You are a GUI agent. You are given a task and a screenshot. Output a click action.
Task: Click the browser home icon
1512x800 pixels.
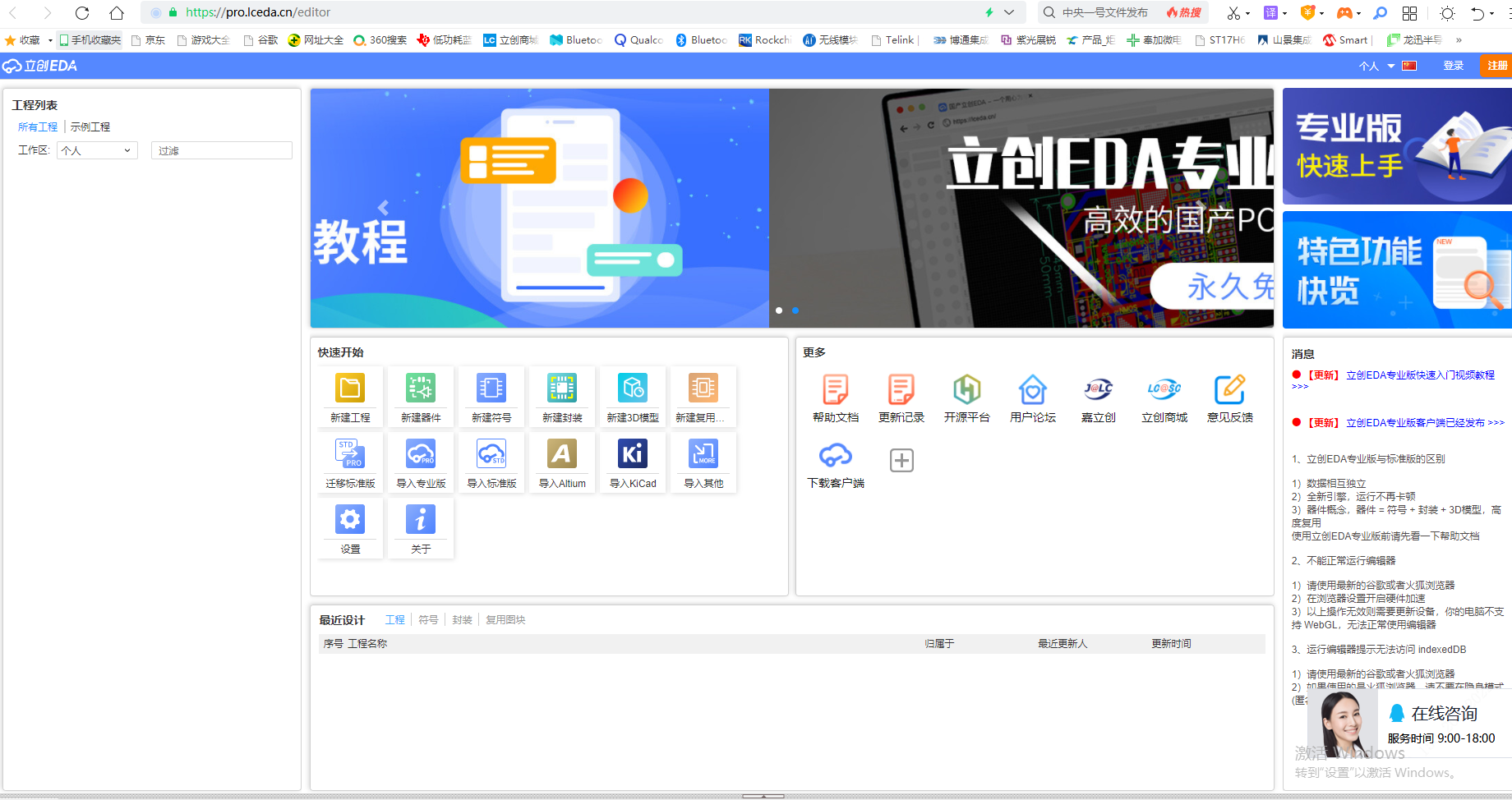tap(117, 12)
